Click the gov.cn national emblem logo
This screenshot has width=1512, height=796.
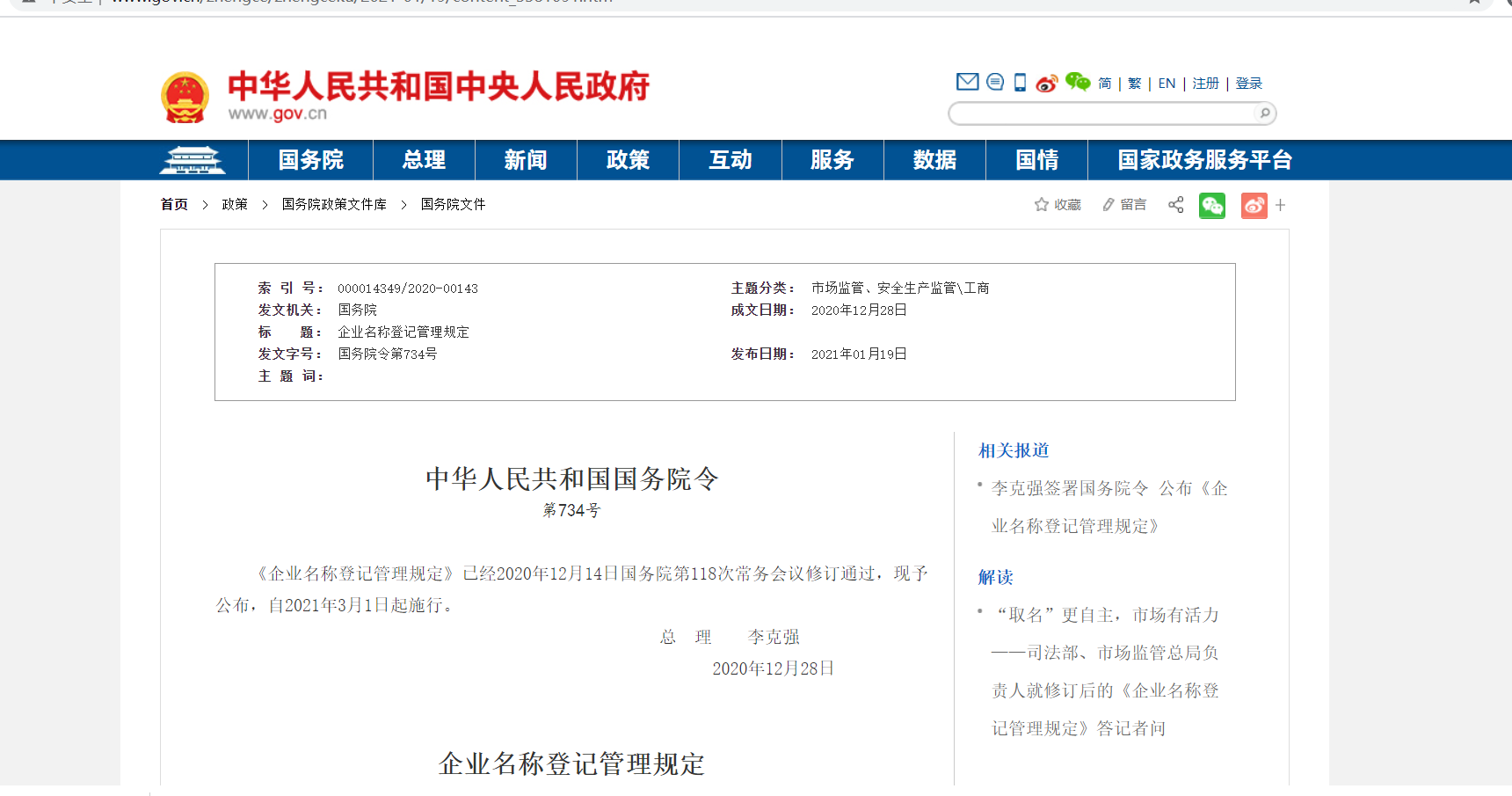click(x=185, y=97)
